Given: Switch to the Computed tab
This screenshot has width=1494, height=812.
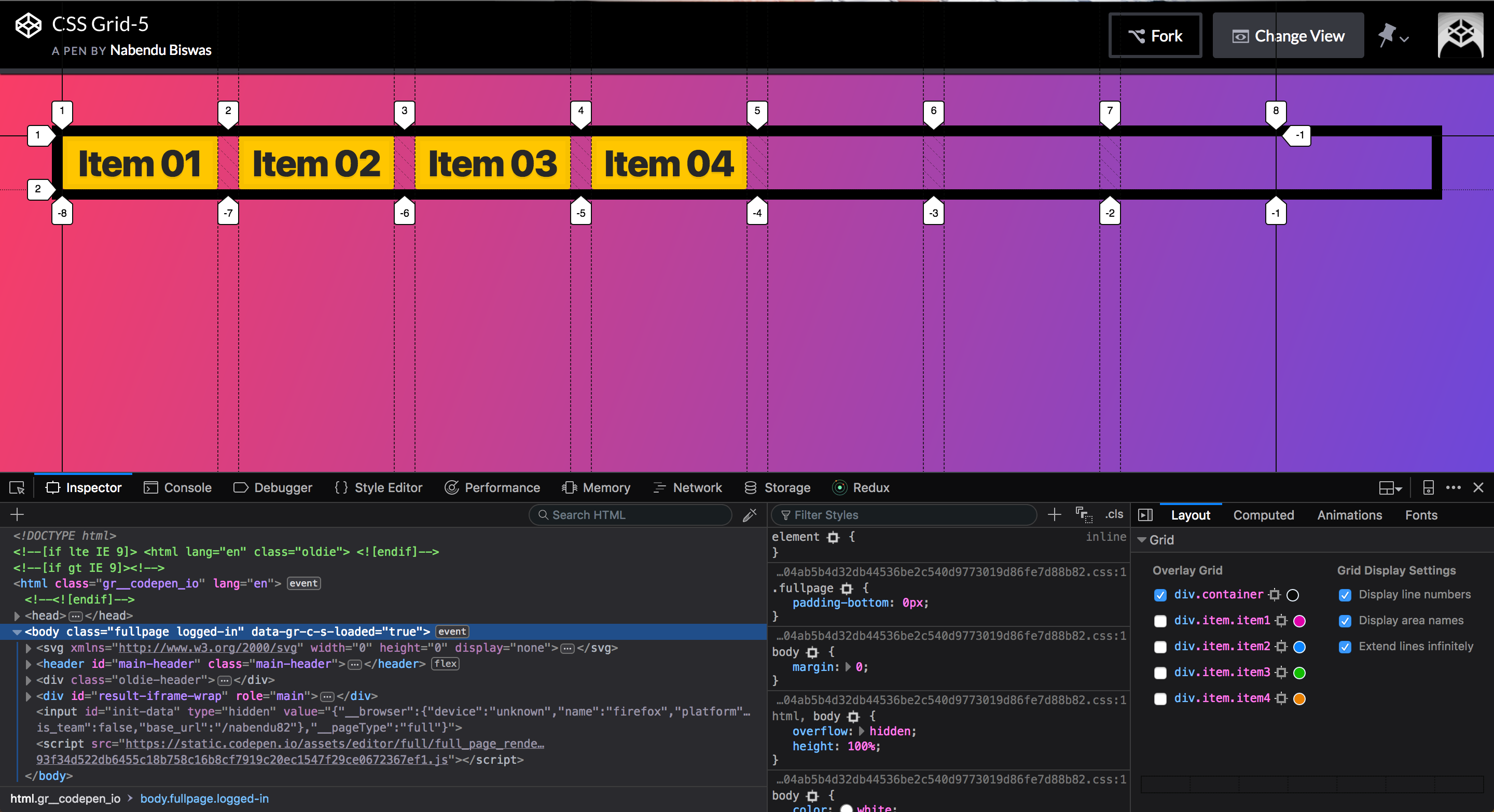Looking at the screenshot, I should pyautogui.click(x=1263, y=515).
